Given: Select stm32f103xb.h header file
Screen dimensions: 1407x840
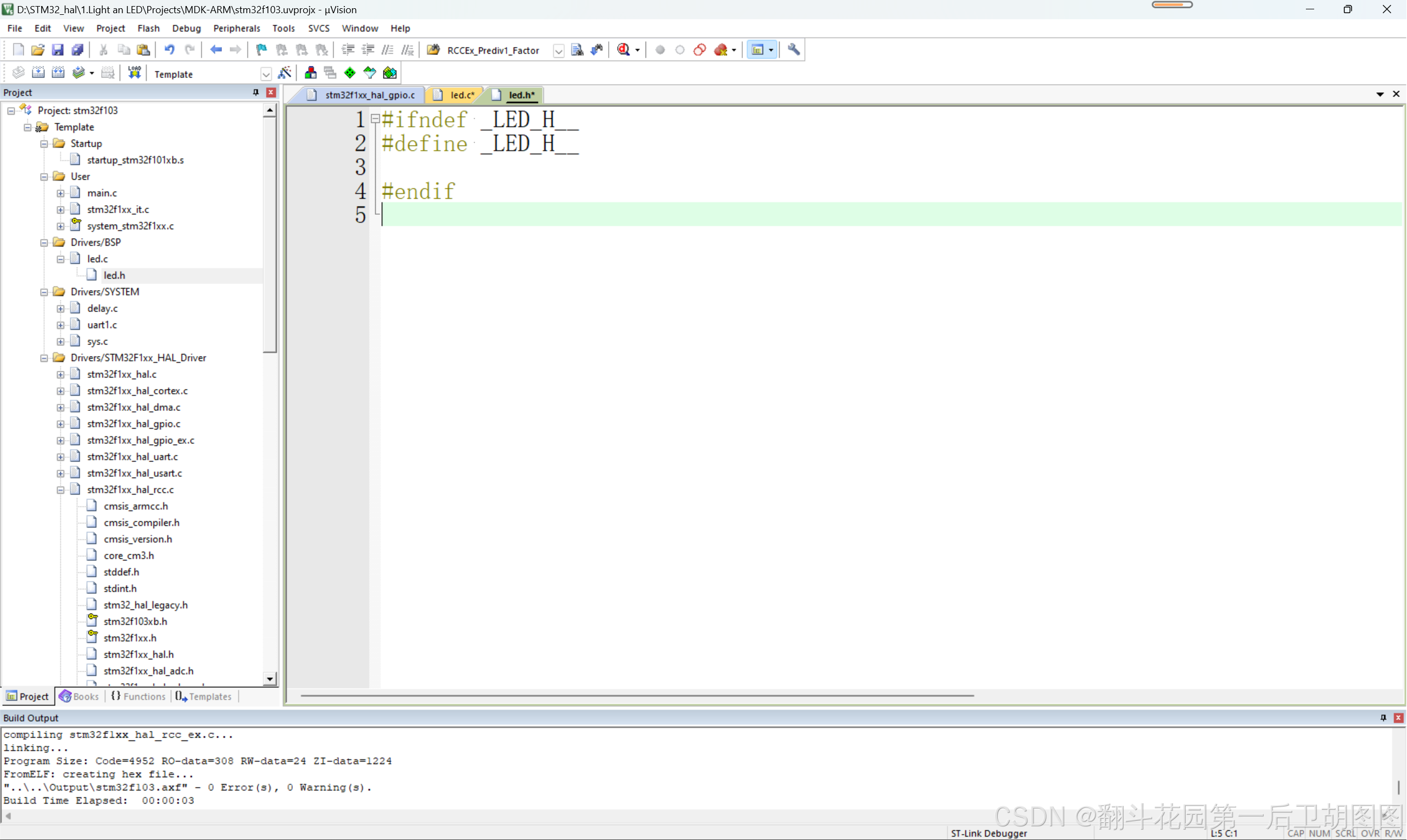Looking at the screenshot, I should [135, 621].
